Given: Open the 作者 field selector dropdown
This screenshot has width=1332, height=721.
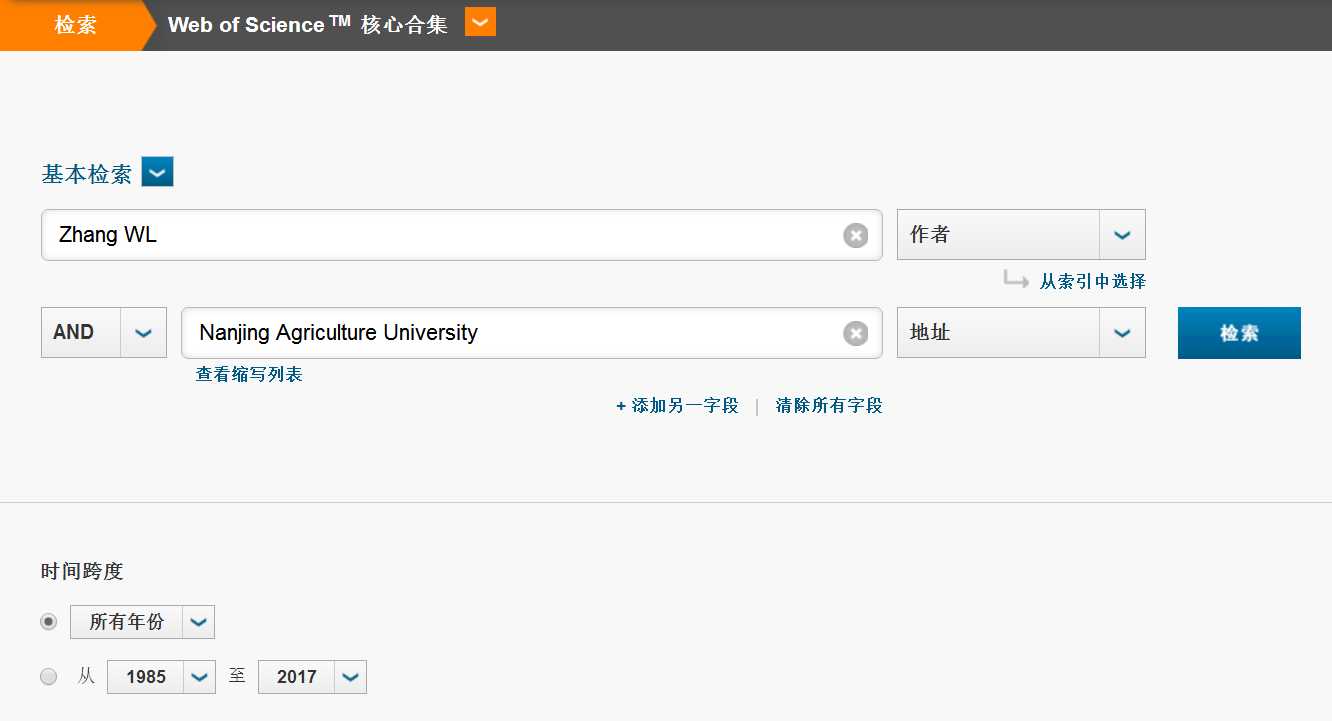Looking at the screenshot, I should (1021, 235).
